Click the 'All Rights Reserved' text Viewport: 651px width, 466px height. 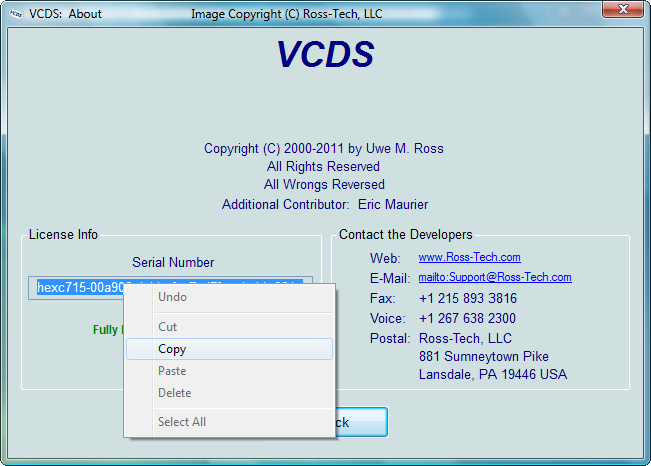[x=323, y=167]
